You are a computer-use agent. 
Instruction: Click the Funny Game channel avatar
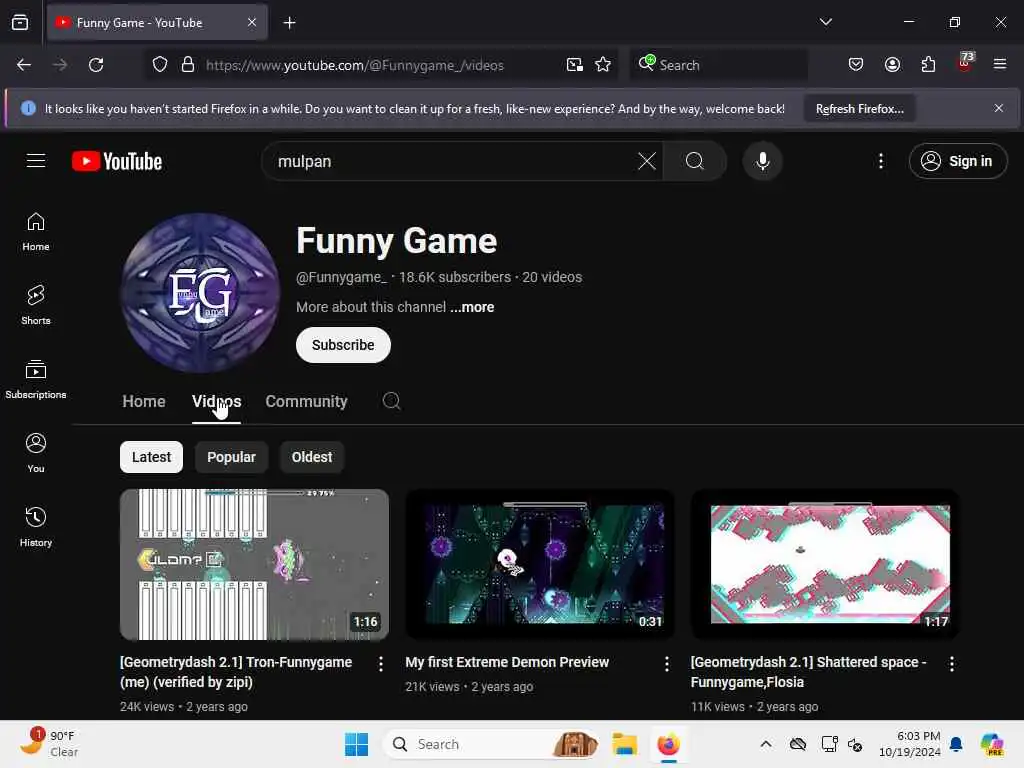click(x=200, y=293)
